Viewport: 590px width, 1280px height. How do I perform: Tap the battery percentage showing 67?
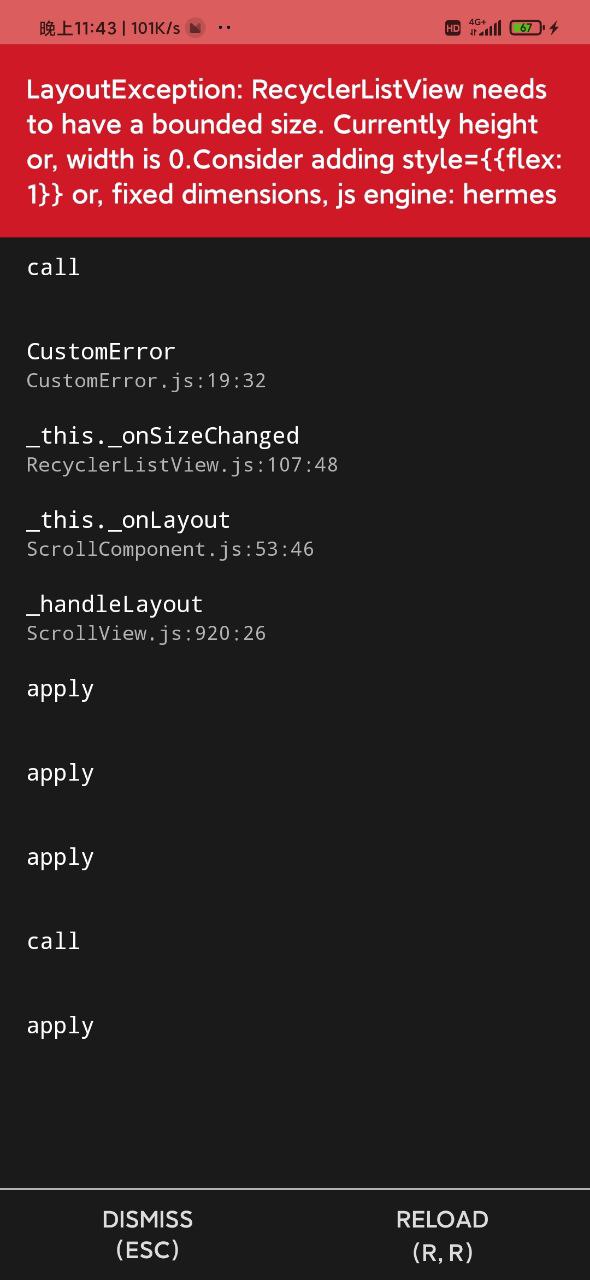(x=527, y=28)
